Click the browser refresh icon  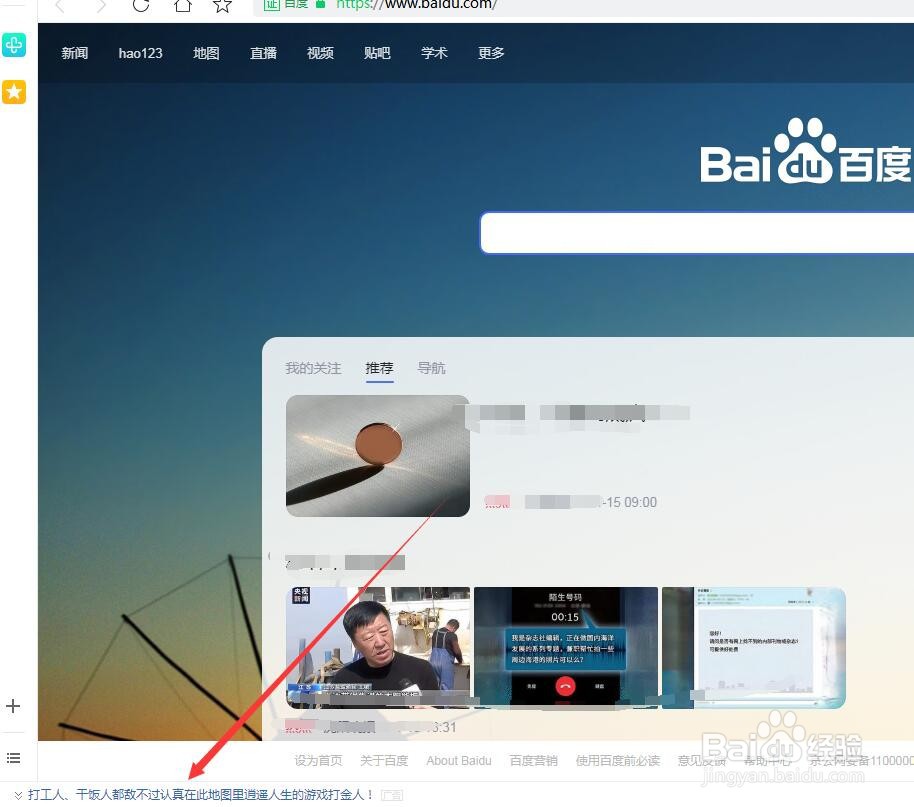(140, 5)
